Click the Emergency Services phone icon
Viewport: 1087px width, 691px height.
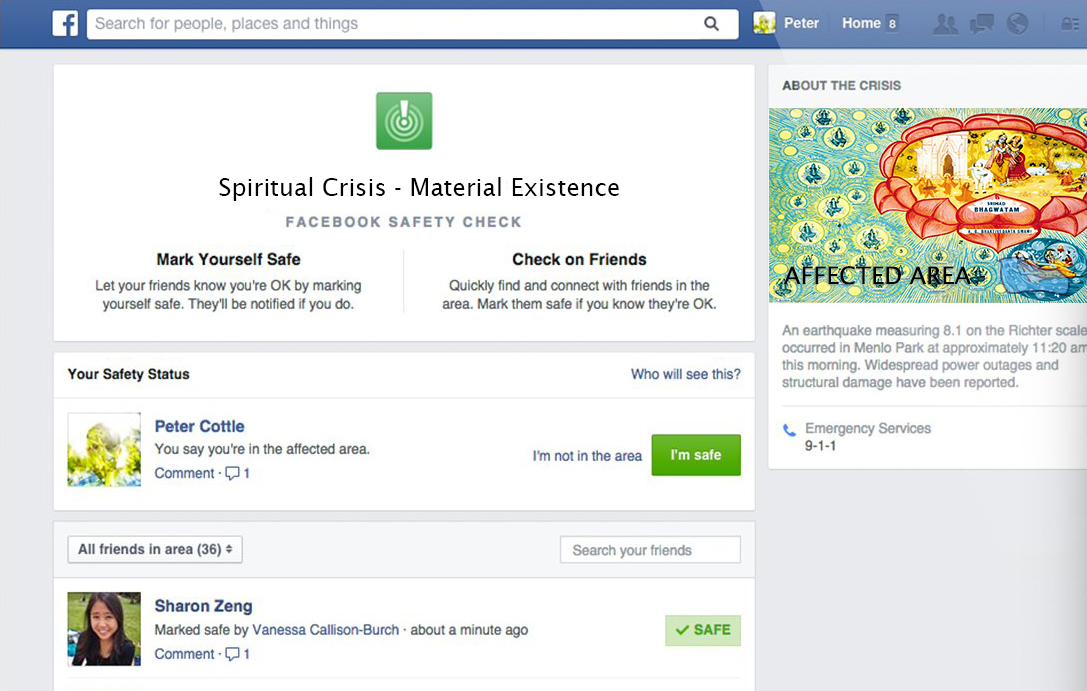[790, 430]
